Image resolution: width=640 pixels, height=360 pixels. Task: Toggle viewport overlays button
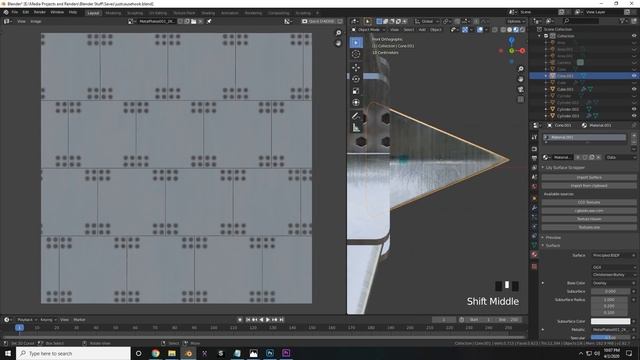tap(480, 30)
